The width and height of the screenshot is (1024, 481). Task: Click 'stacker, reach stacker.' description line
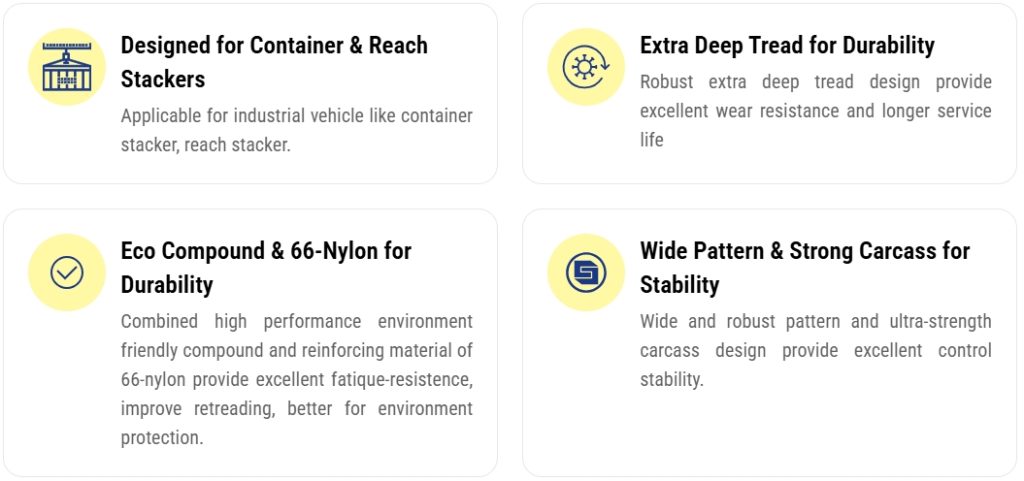(x=206, y=145)
